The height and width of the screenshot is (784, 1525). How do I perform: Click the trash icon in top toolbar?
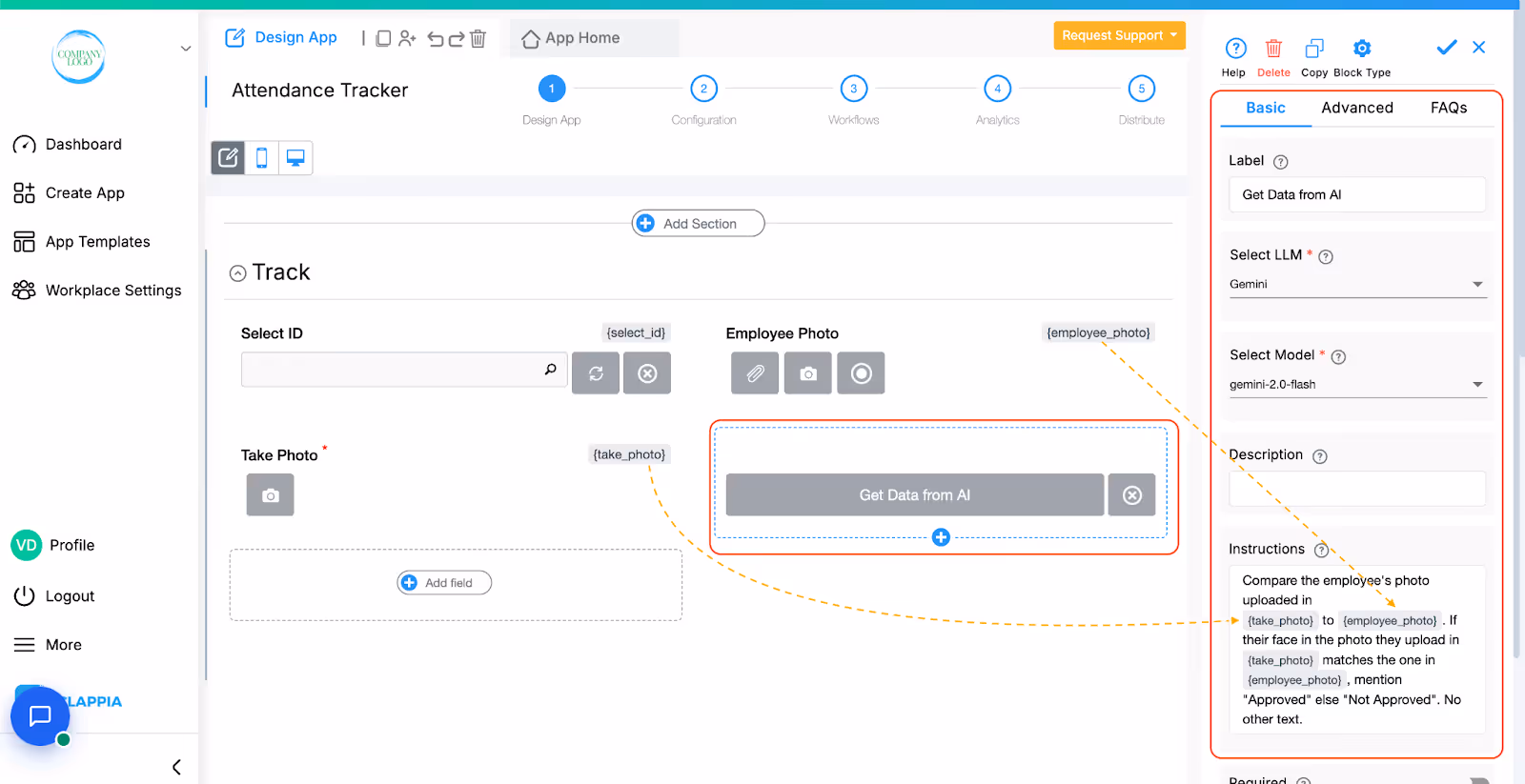[478, 38]
